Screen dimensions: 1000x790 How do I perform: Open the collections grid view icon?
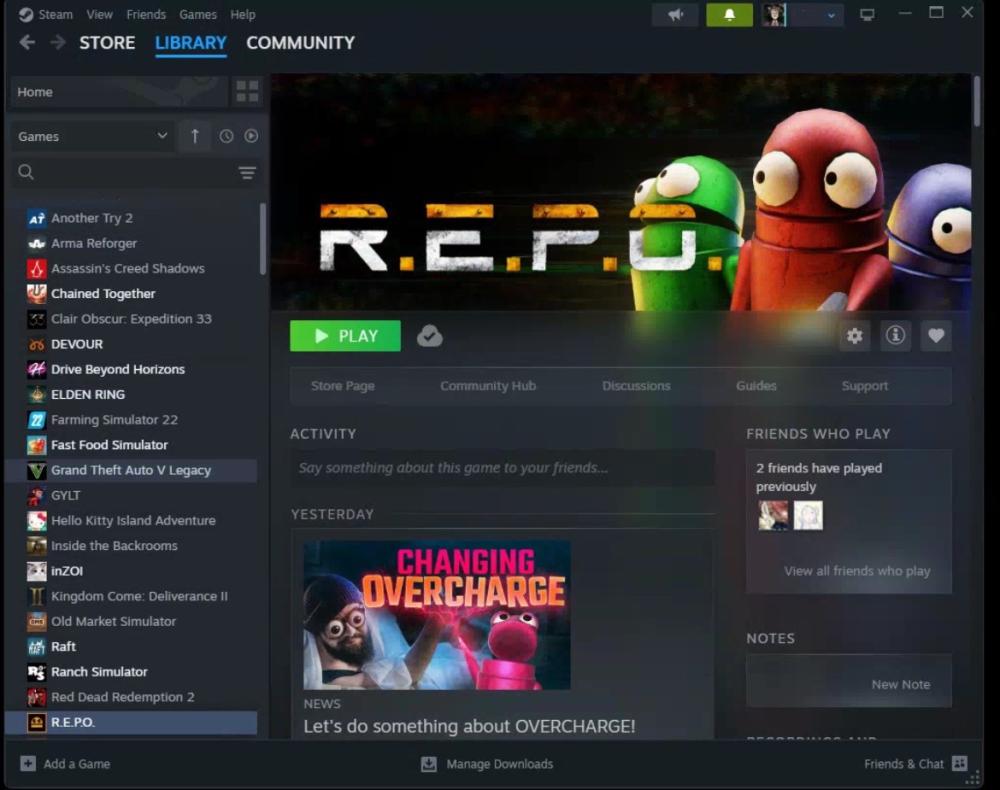pos(247,91)
